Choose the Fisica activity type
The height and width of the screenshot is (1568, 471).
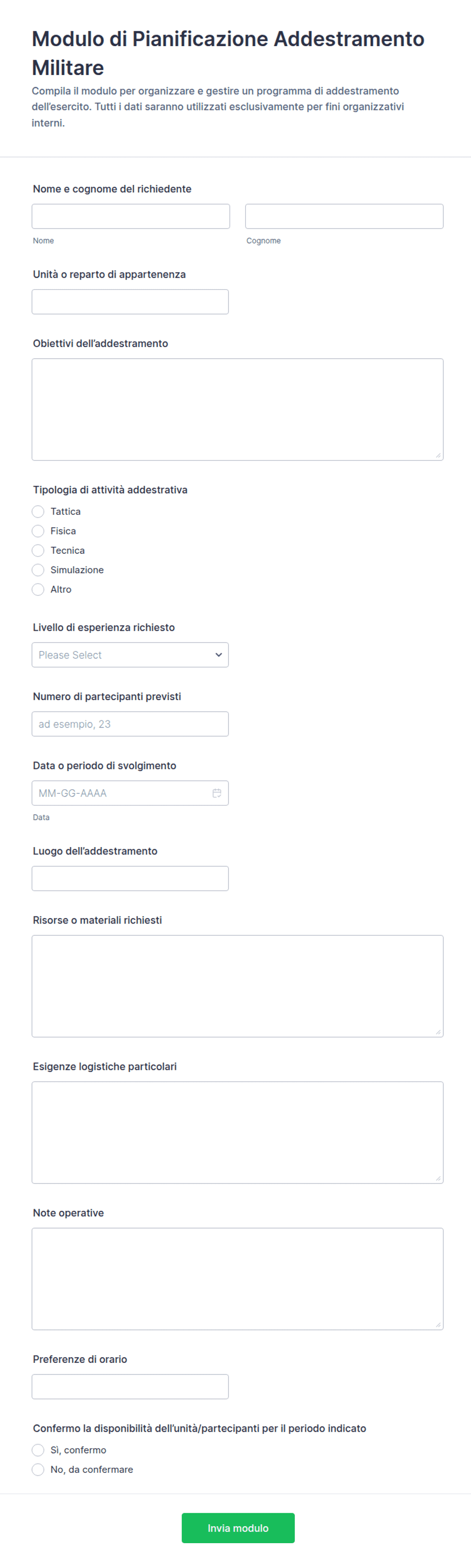38,531
